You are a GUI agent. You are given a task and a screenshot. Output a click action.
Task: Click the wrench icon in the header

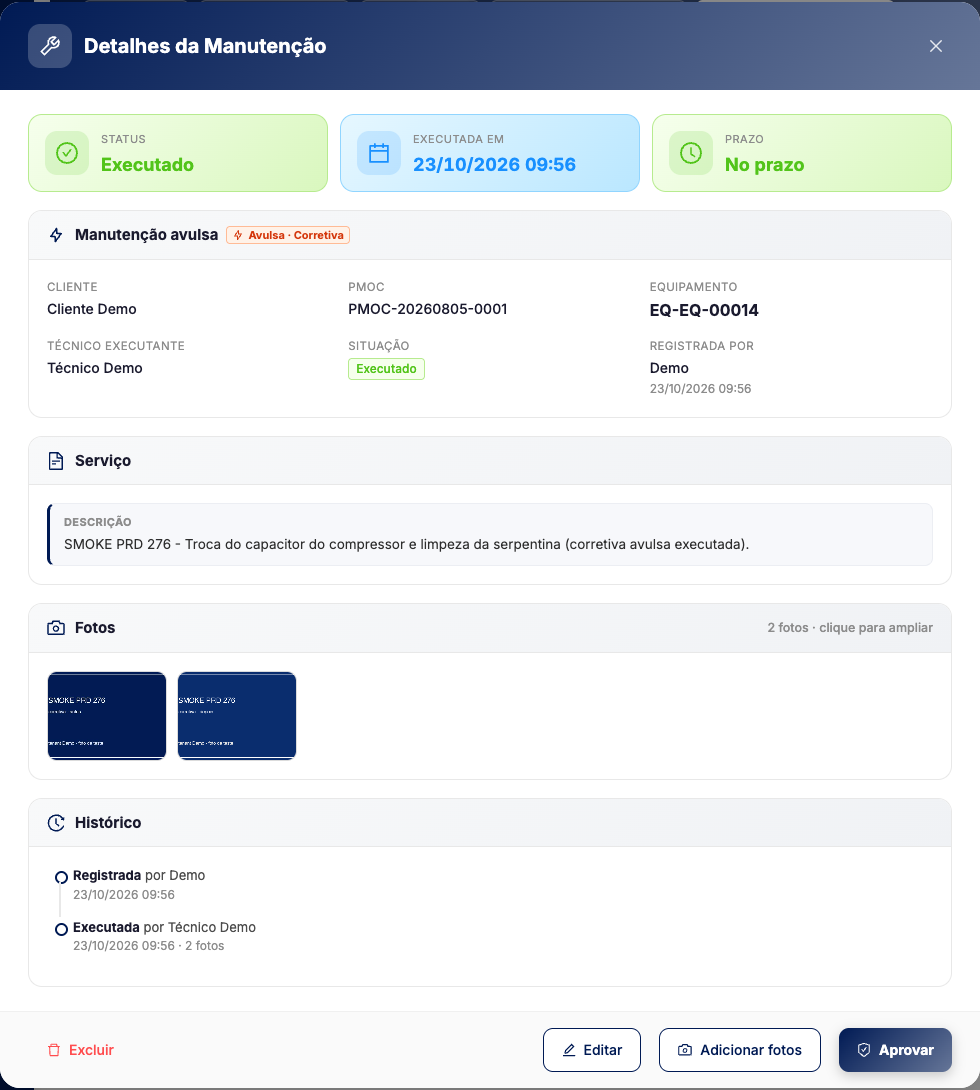[x=50, y=46]
